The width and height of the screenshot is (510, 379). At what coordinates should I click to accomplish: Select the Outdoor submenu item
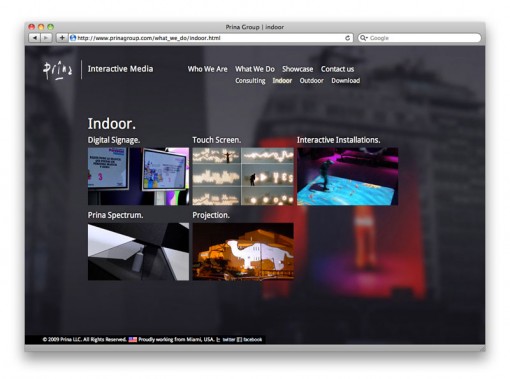311,81
